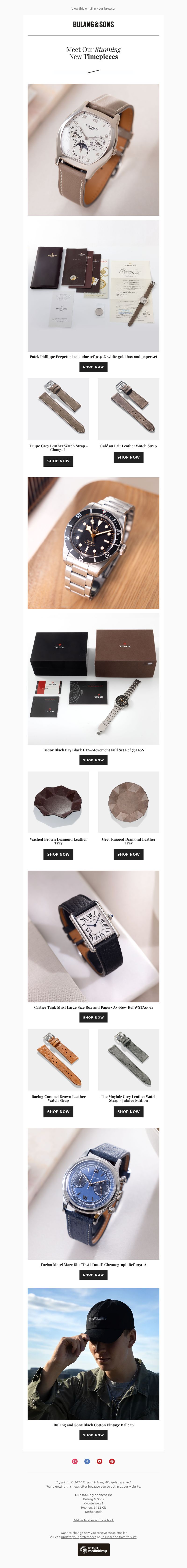View this email in your browser
The width and height of the screenshot is (187, 1568).
pos(93,8)
